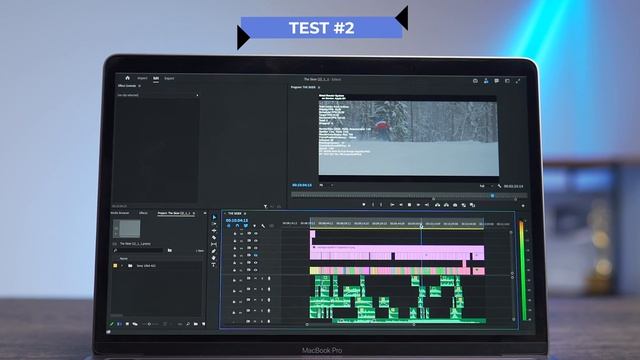Open the Home screen icon in Premiere
The height and width of the screenshot is (360, 640).
click(127, 78)
